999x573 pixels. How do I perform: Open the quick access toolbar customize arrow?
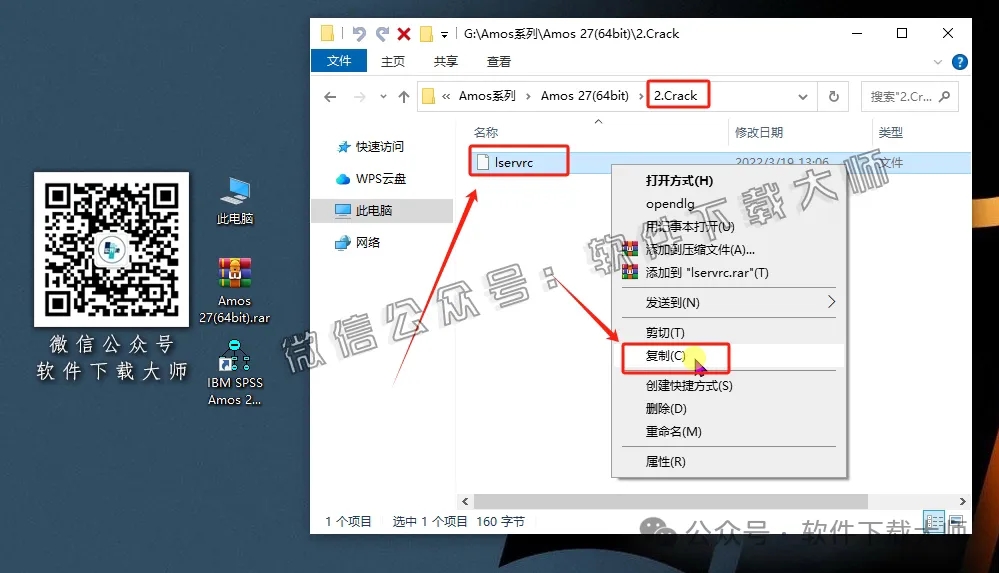444,34
